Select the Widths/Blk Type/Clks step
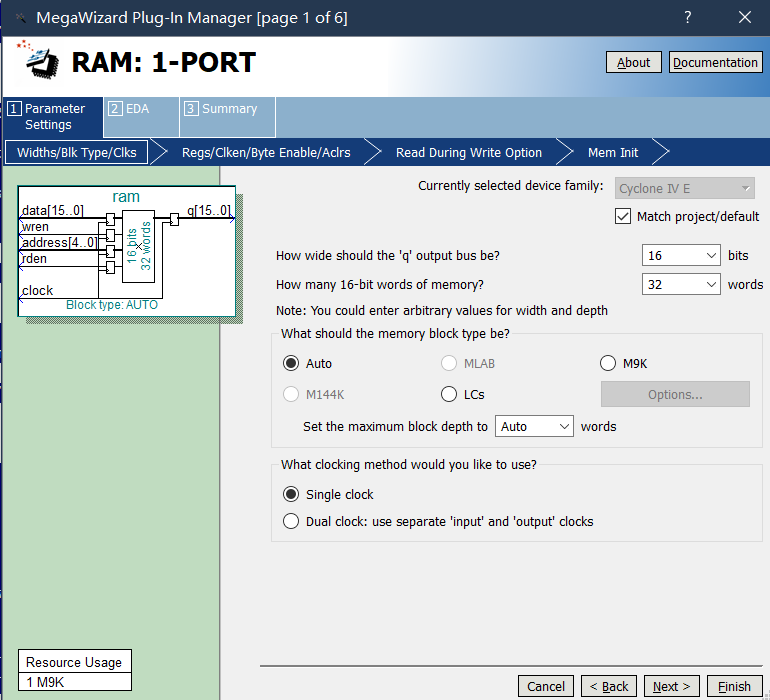The height and width of the screenshot is (700, 770). click(x=77, y=152)
